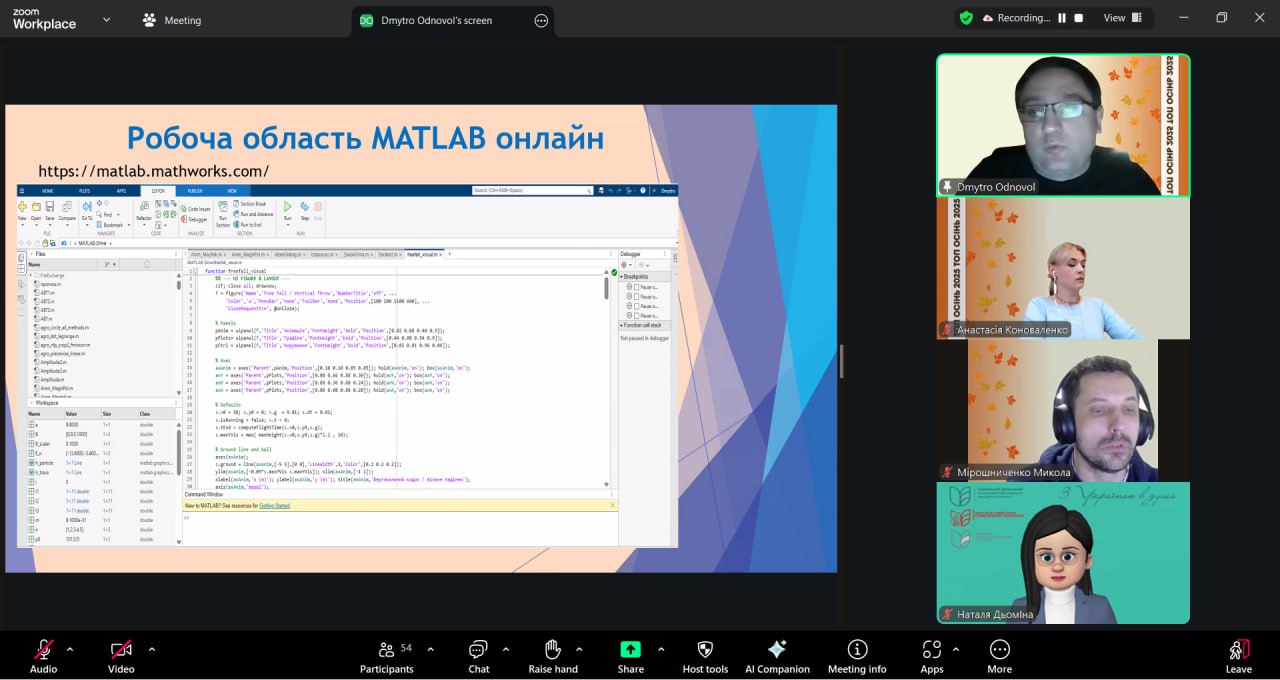This screenshot has width=1280, height=680.
Task: Expand the Video options arrow
Action: pyautogui.click(x=152, y=648)
